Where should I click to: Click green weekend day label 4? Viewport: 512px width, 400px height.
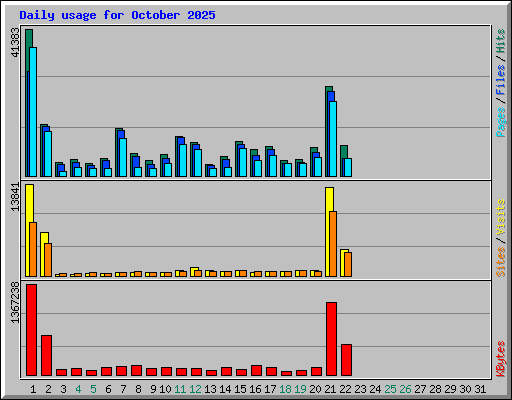point(78,389)
